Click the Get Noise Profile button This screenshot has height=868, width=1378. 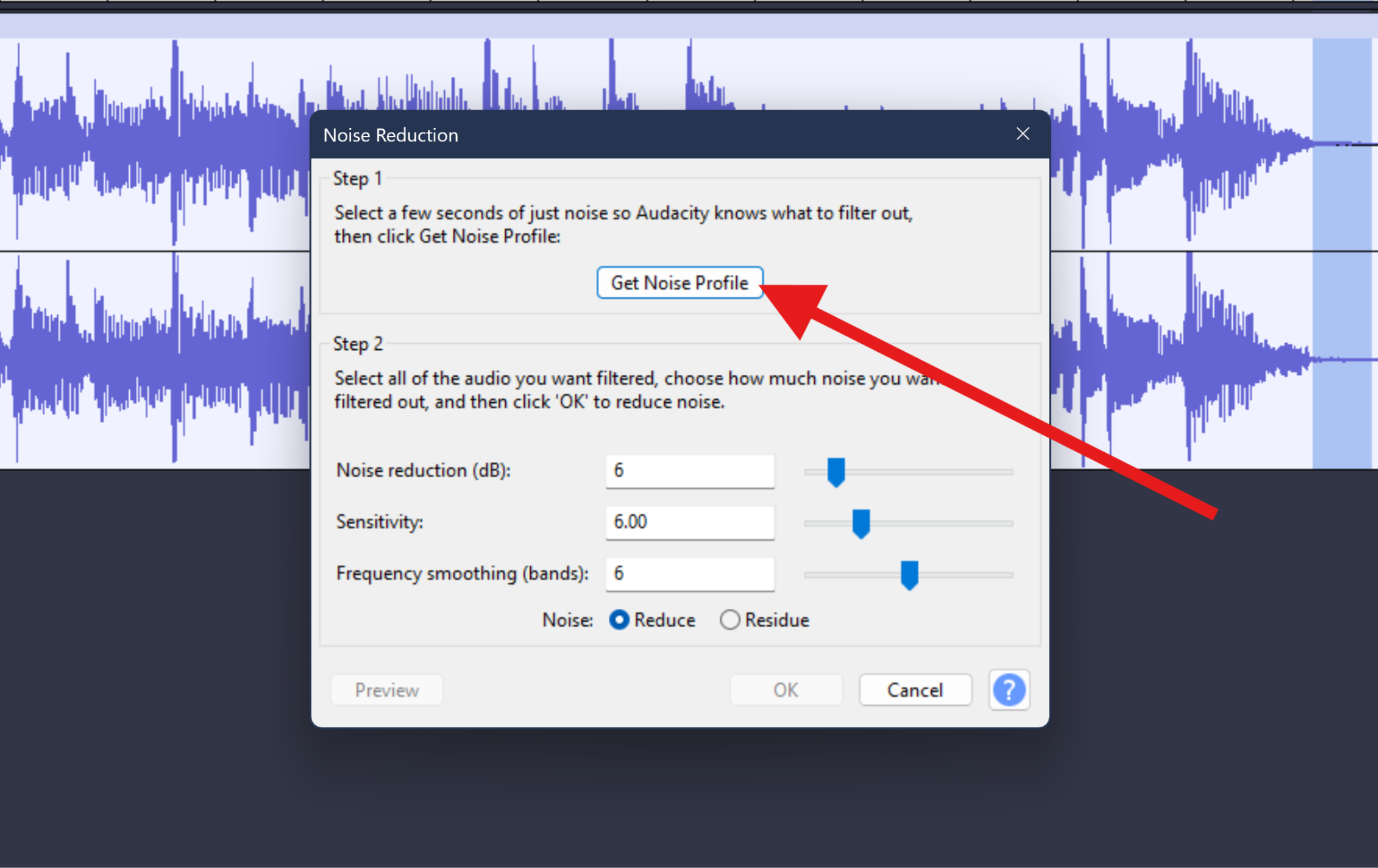point(679,283)
